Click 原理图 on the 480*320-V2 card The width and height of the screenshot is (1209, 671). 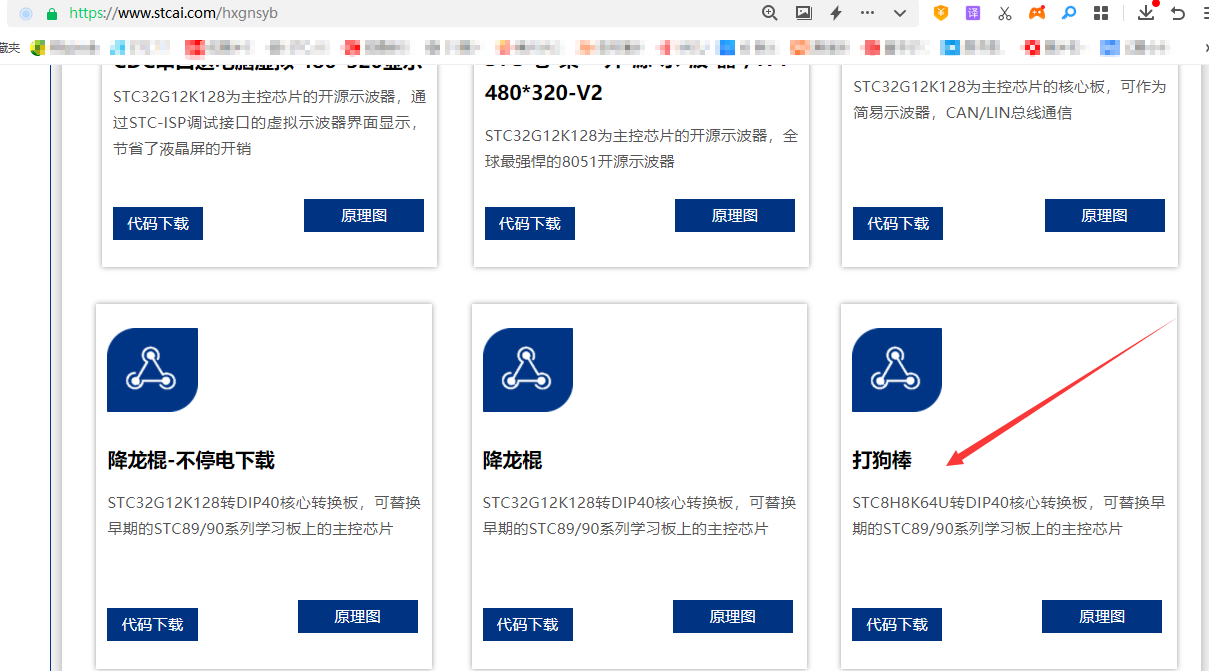tap(735, 215)
